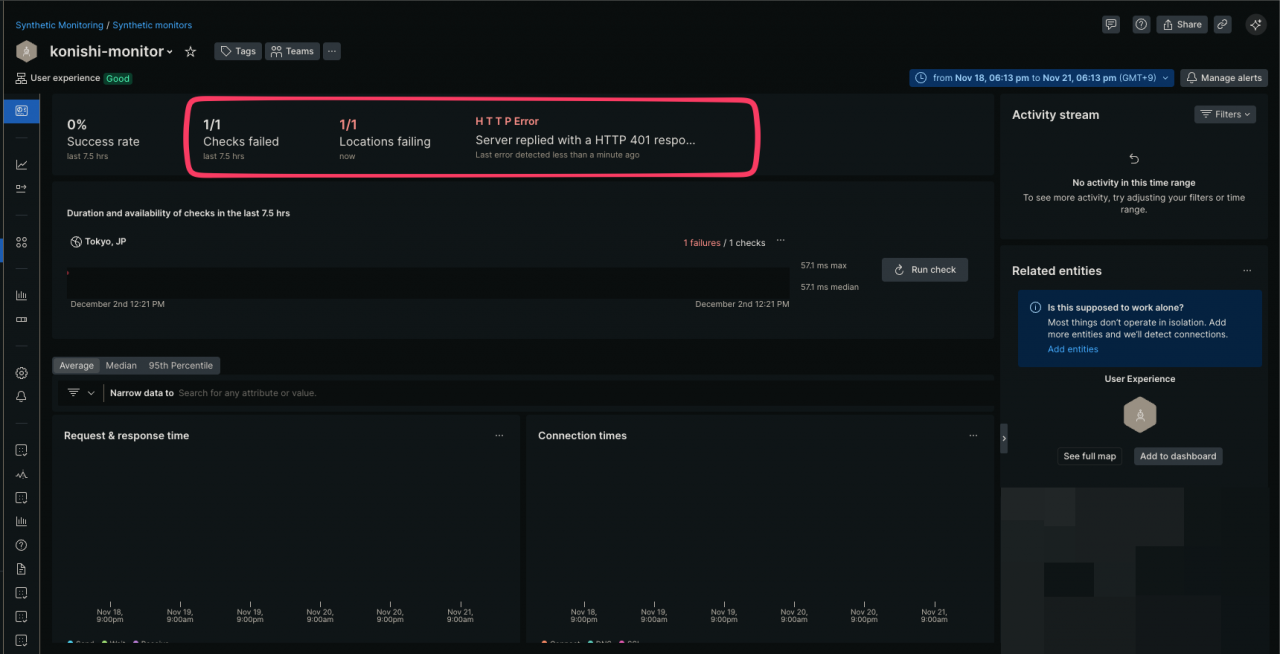
Task: Type in the Narrow data to search field
Action: (x=400, y=393)
